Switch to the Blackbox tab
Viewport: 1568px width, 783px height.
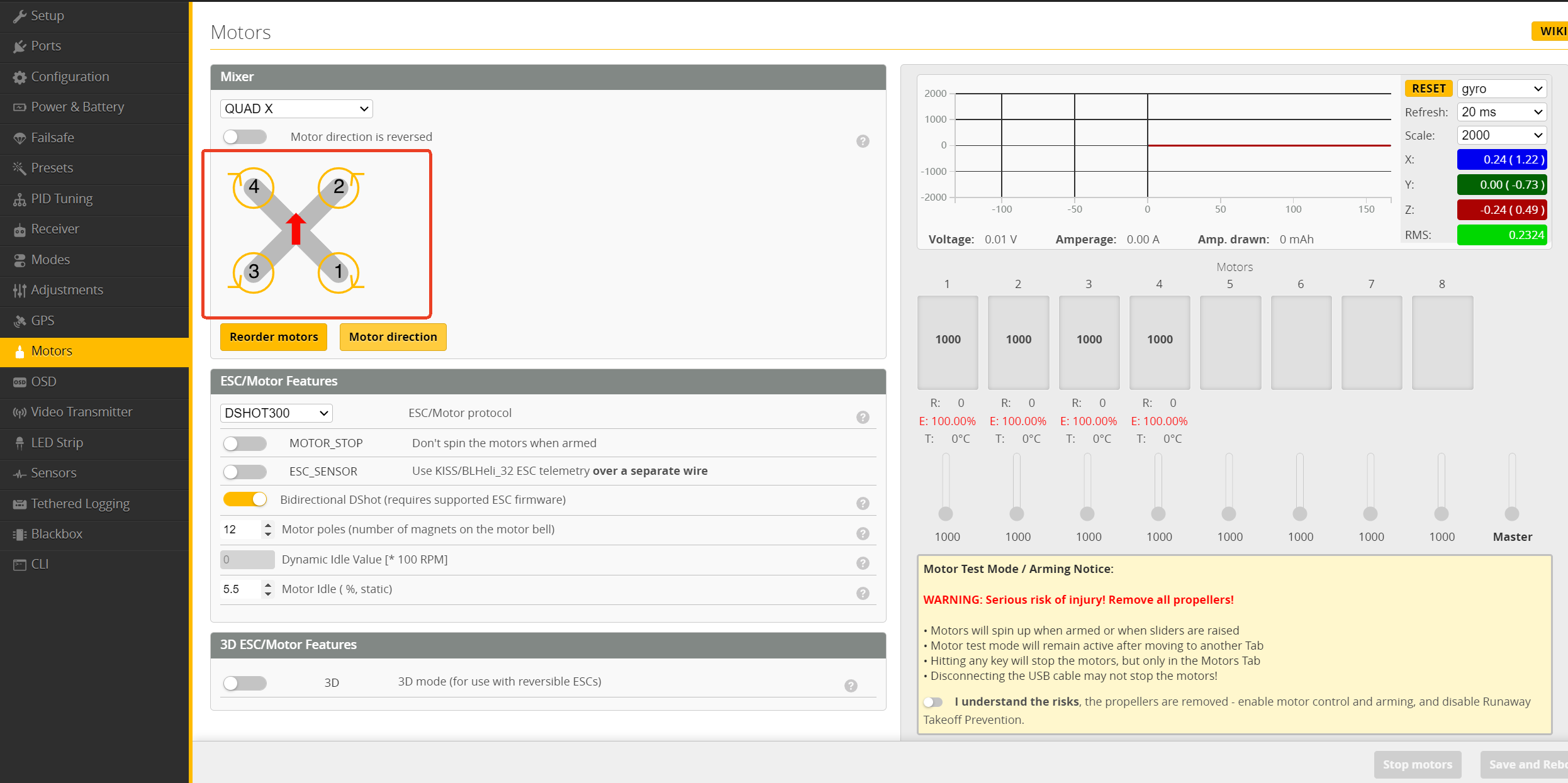[57, 534]
